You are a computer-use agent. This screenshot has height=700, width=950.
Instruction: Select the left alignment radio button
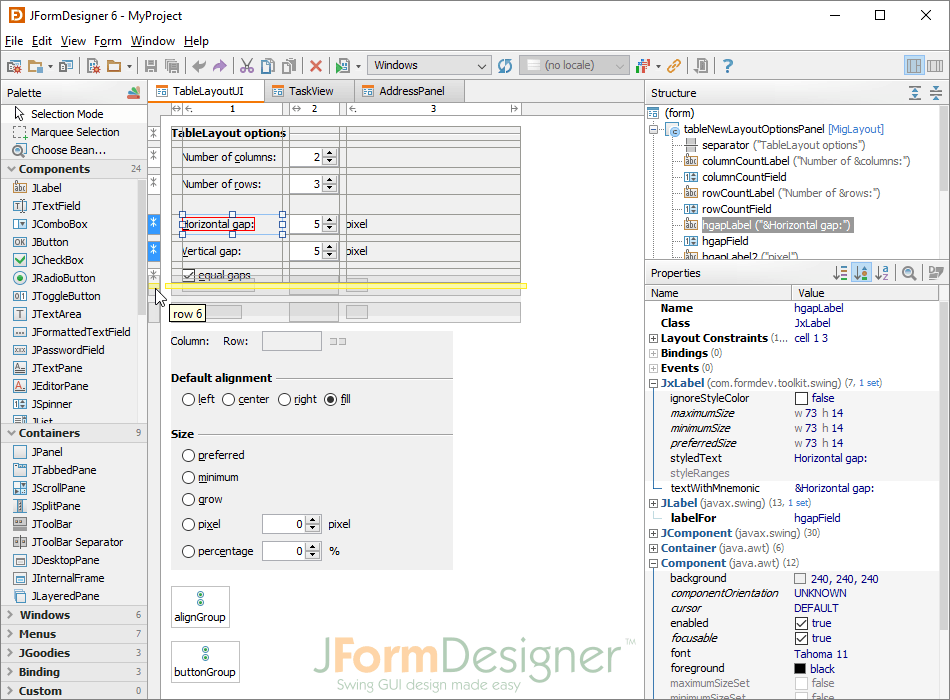(188, 400)
